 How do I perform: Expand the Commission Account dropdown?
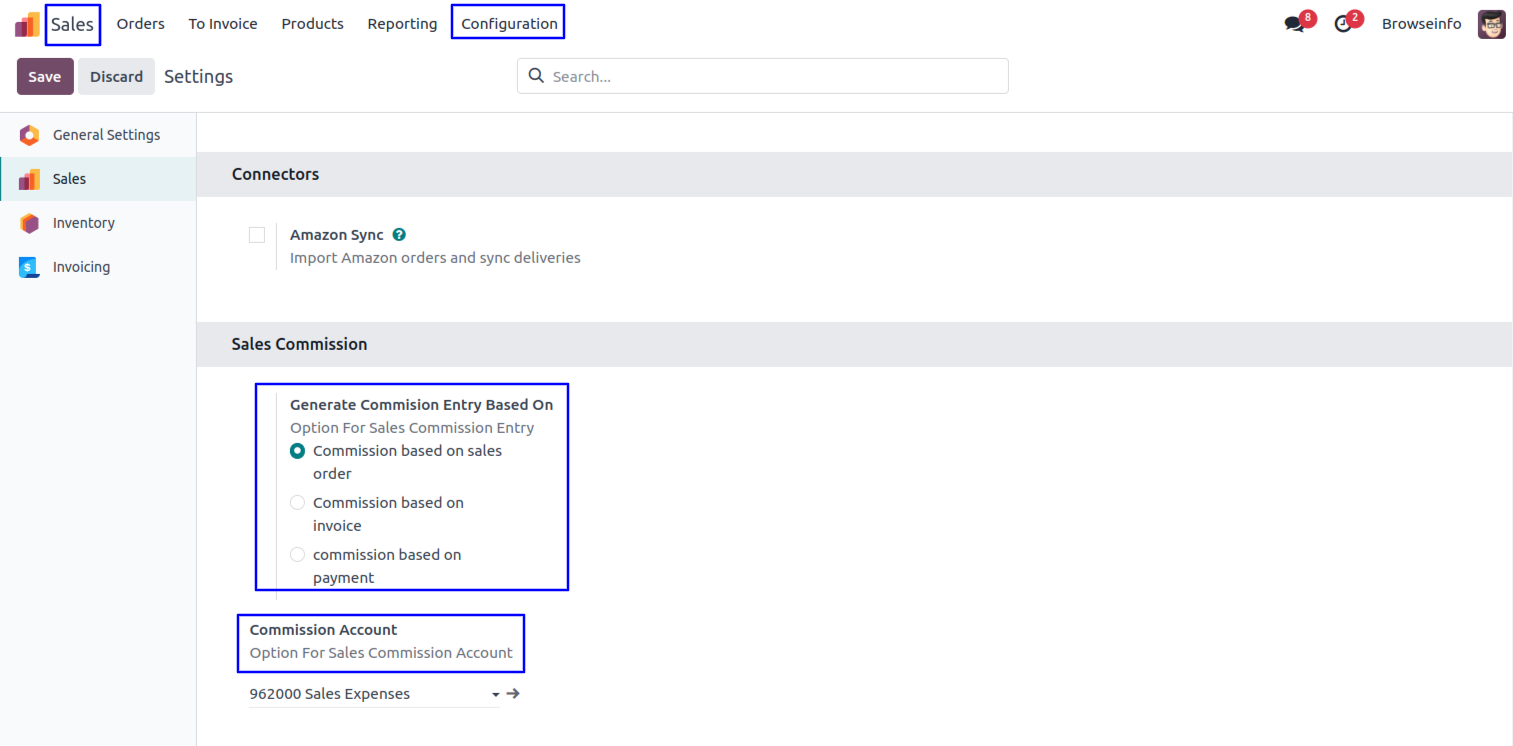click(x=495, y=694)
